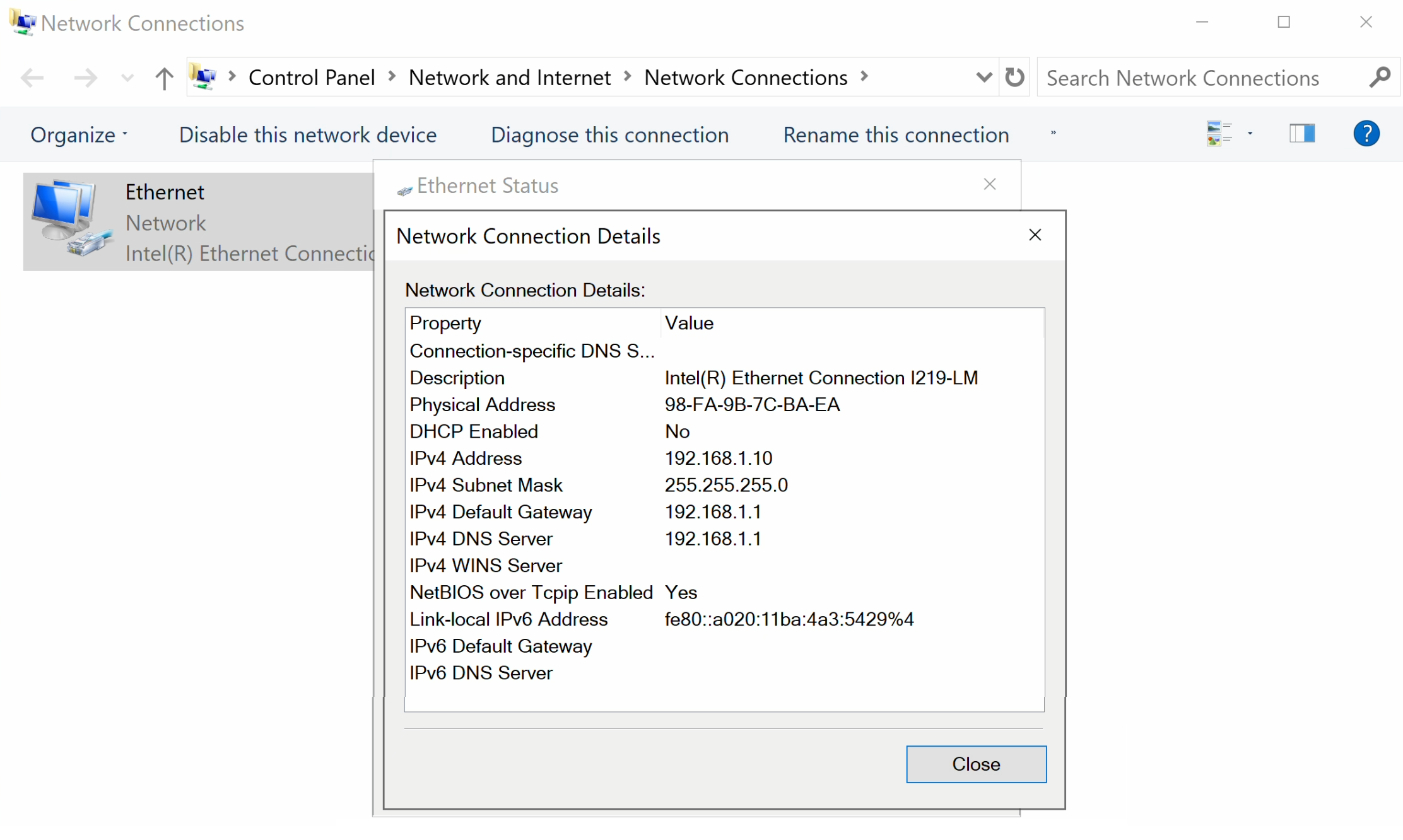Screen dimensions: 1403x840
Task: Go up one folder level
Action: click(164, 78)
